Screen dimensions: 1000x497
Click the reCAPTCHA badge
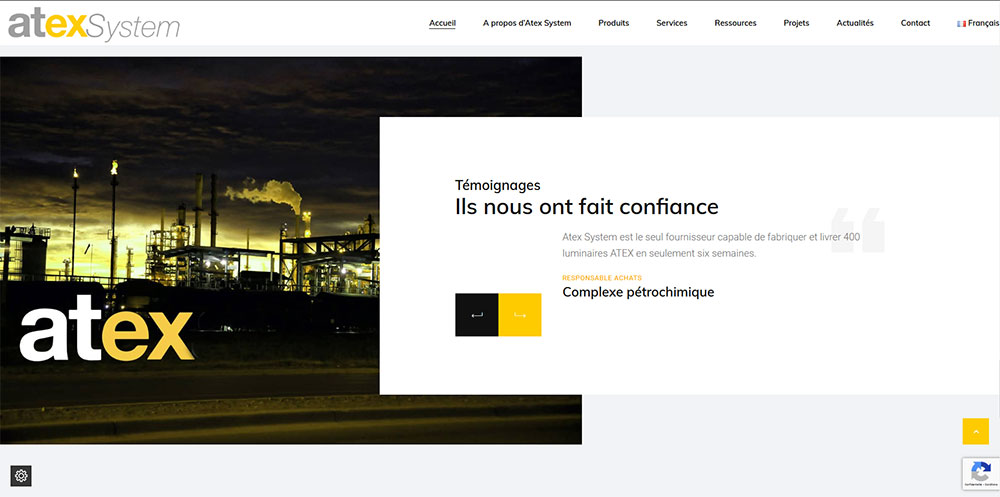(x=981, y=473)
